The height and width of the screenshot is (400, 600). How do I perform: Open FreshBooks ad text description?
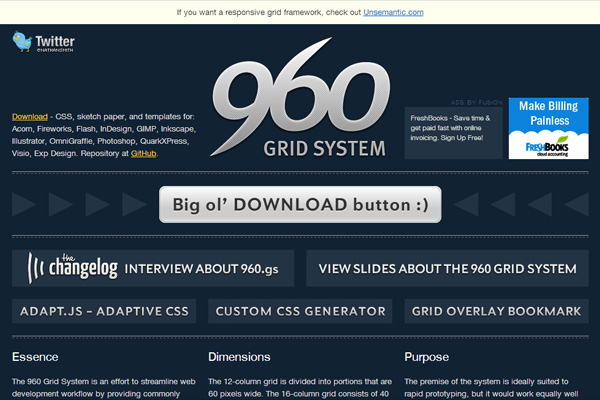click(453, 132)
